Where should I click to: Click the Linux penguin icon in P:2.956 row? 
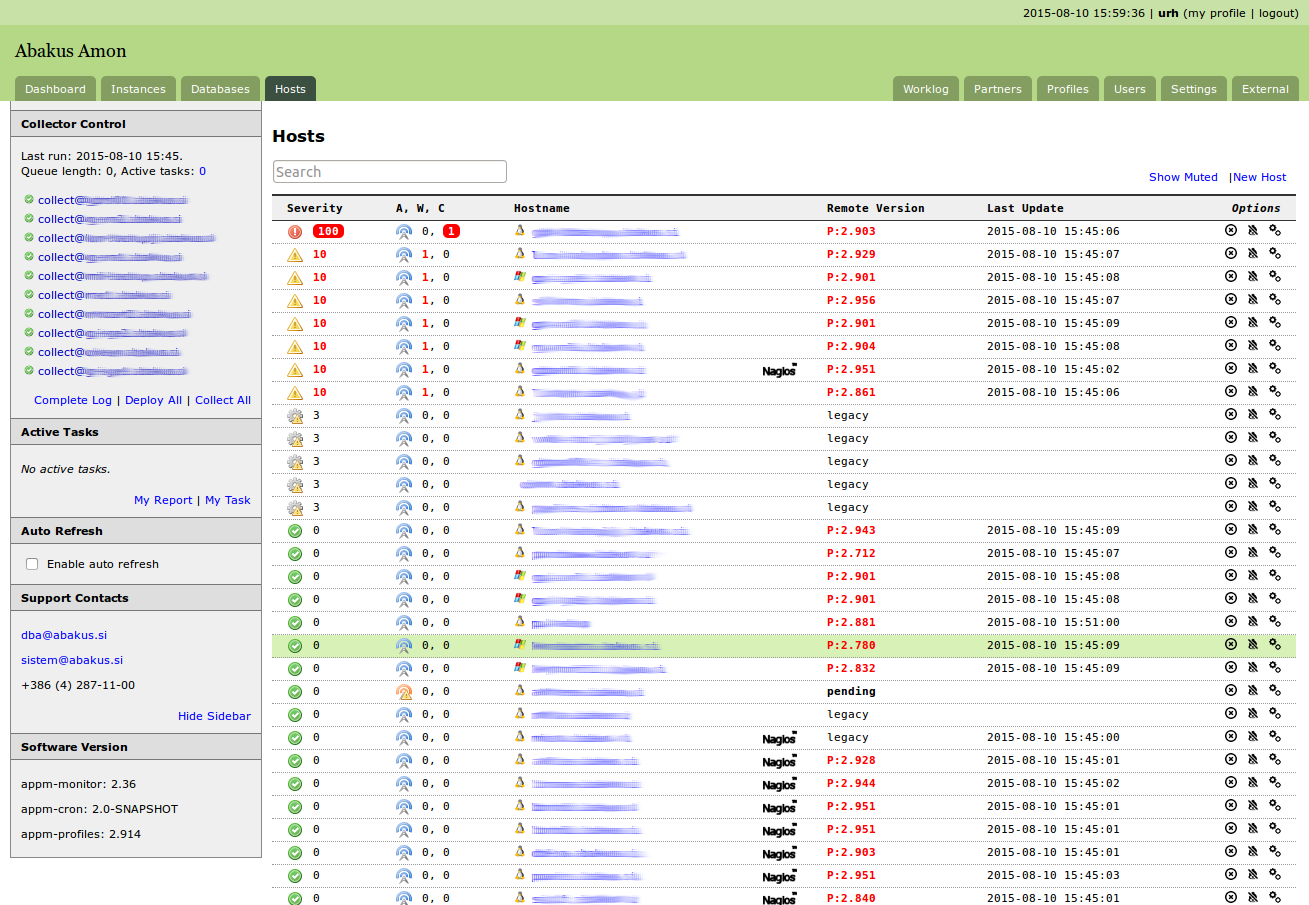coord(519,299)
